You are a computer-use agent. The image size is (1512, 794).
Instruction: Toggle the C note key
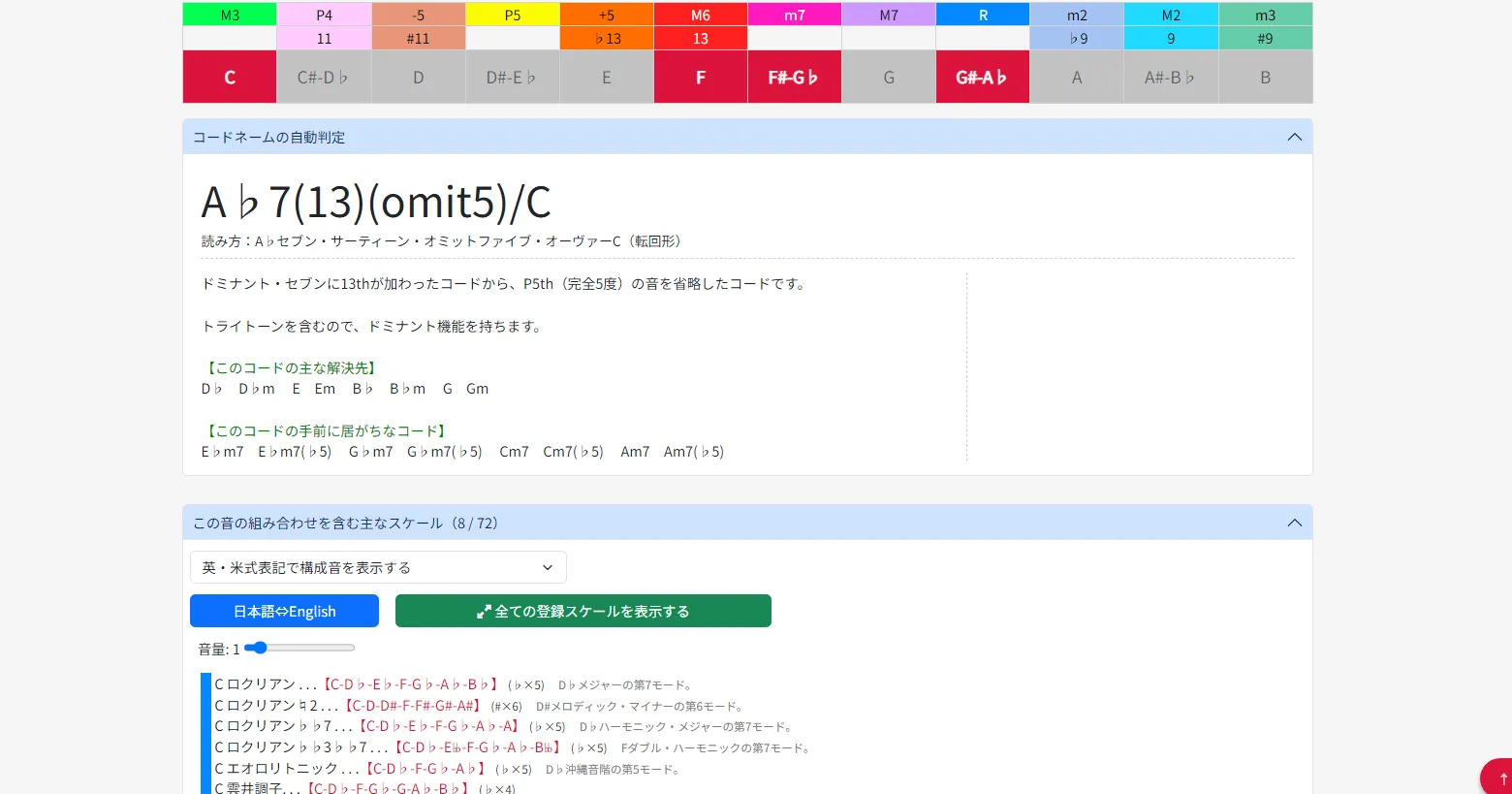pyautogui.click(x=230, y=77)
